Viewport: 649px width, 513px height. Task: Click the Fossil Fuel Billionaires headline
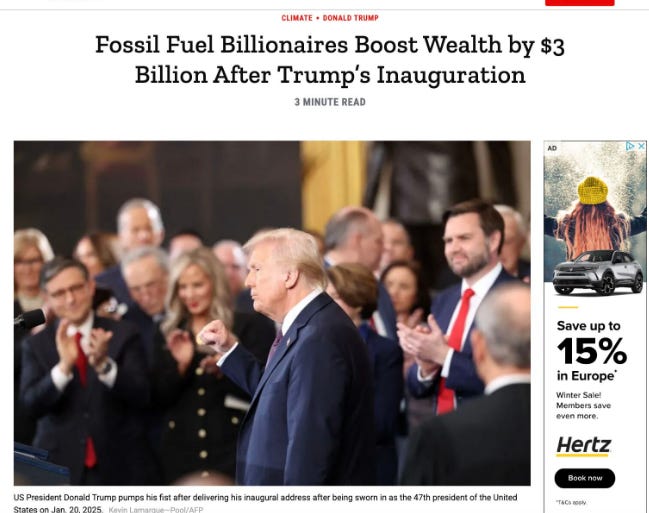click(330, 60)
